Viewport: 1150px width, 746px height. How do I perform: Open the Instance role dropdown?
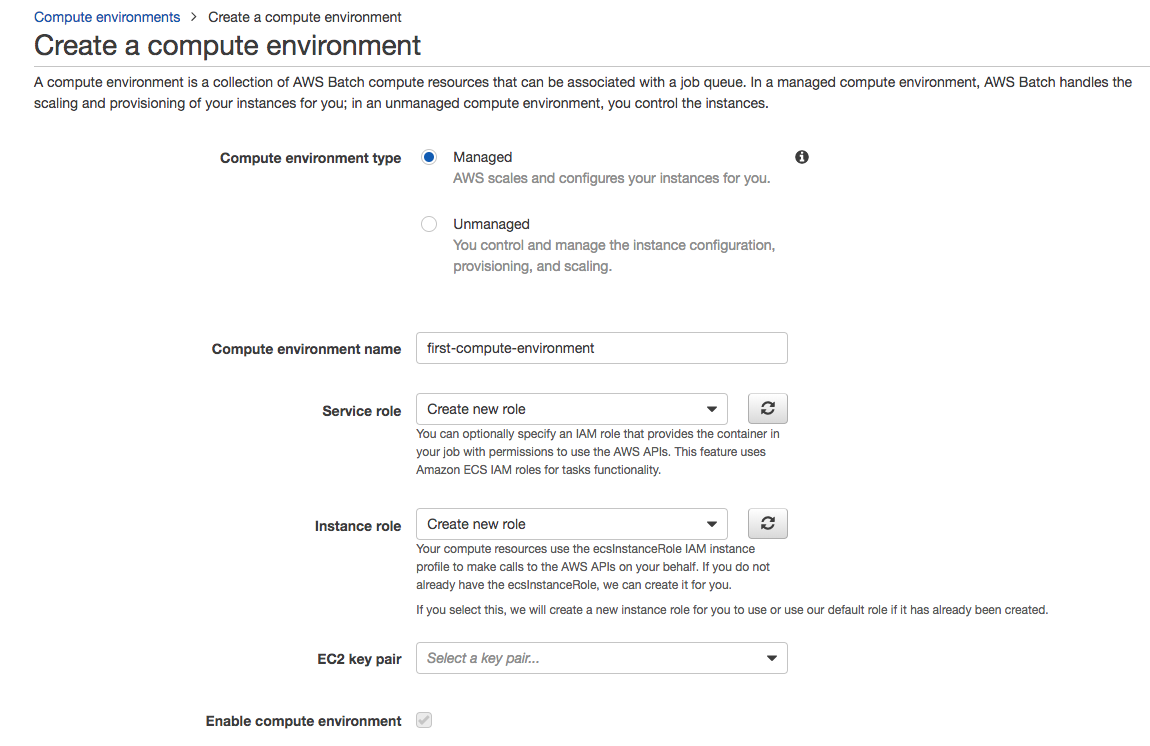tap(571, 523)
